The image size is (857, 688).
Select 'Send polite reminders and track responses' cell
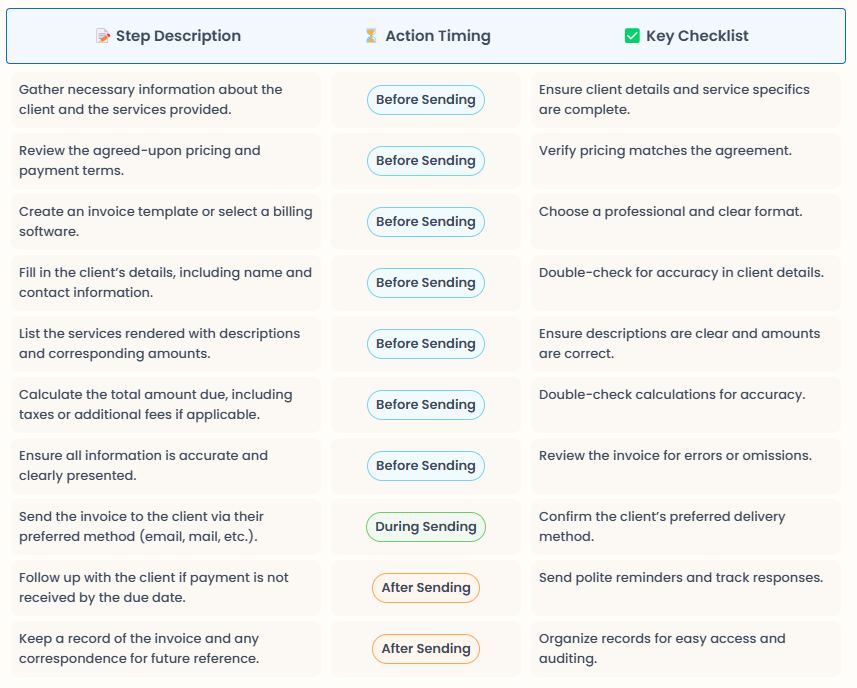coord(686,588)
